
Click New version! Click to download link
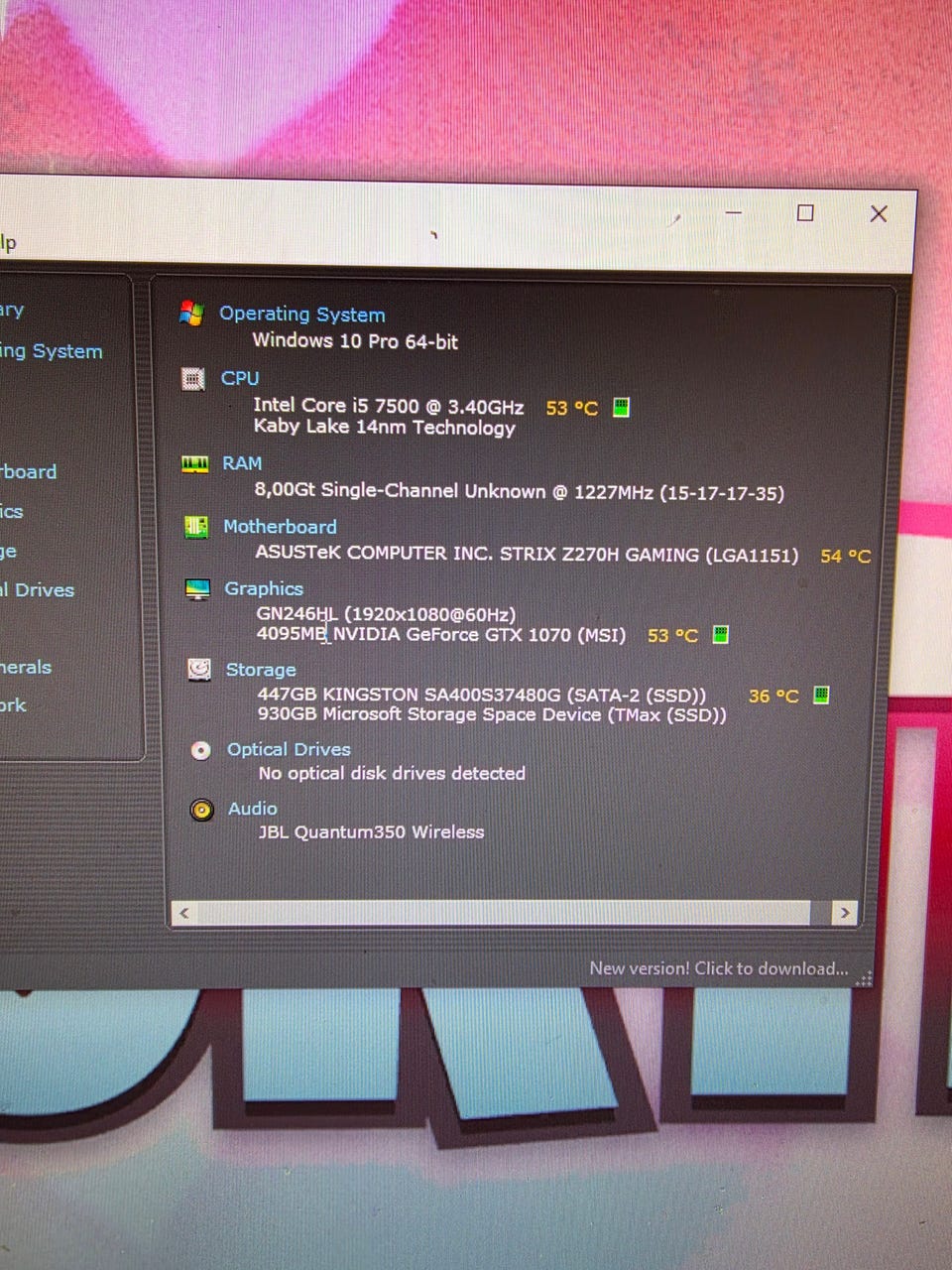pyautogui.click(x=719, y=968)
